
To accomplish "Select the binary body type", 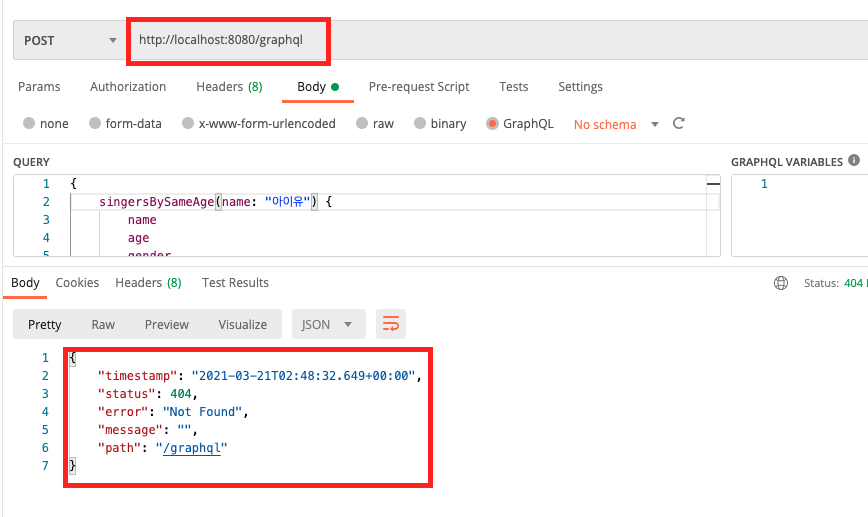I will pyautogui.click(x=440, y=123).
